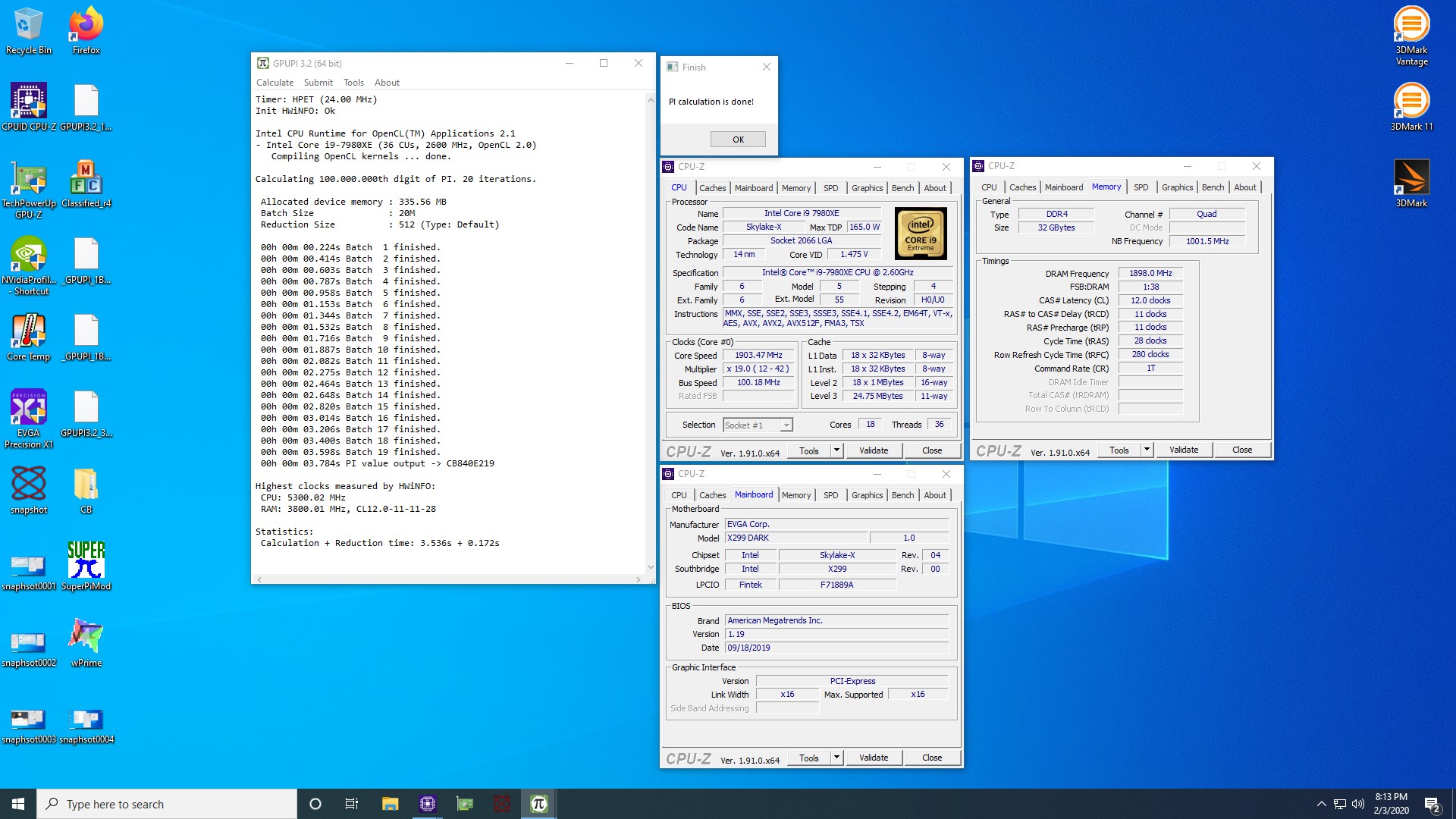Open CPUID CPU-Z desktop shortcut
Image resolution: width=1456 pixels, height=819 pixels.
tap(29, 107)
